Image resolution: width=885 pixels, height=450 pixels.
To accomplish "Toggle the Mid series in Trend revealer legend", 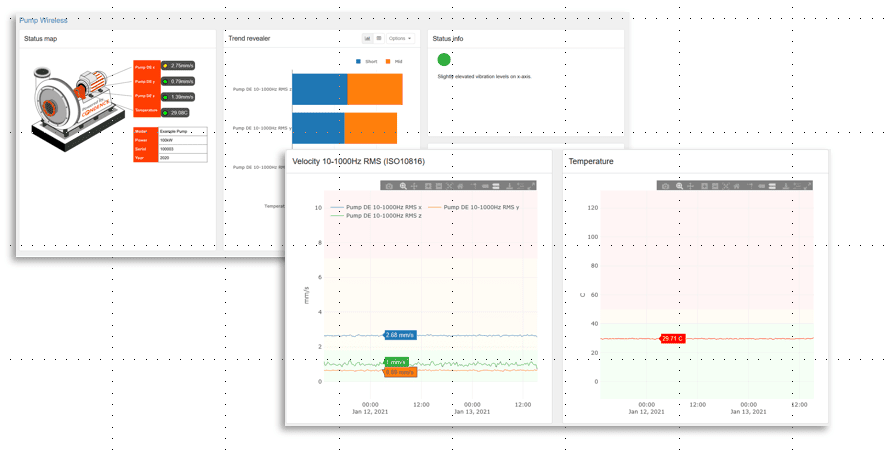I will 394,62.
